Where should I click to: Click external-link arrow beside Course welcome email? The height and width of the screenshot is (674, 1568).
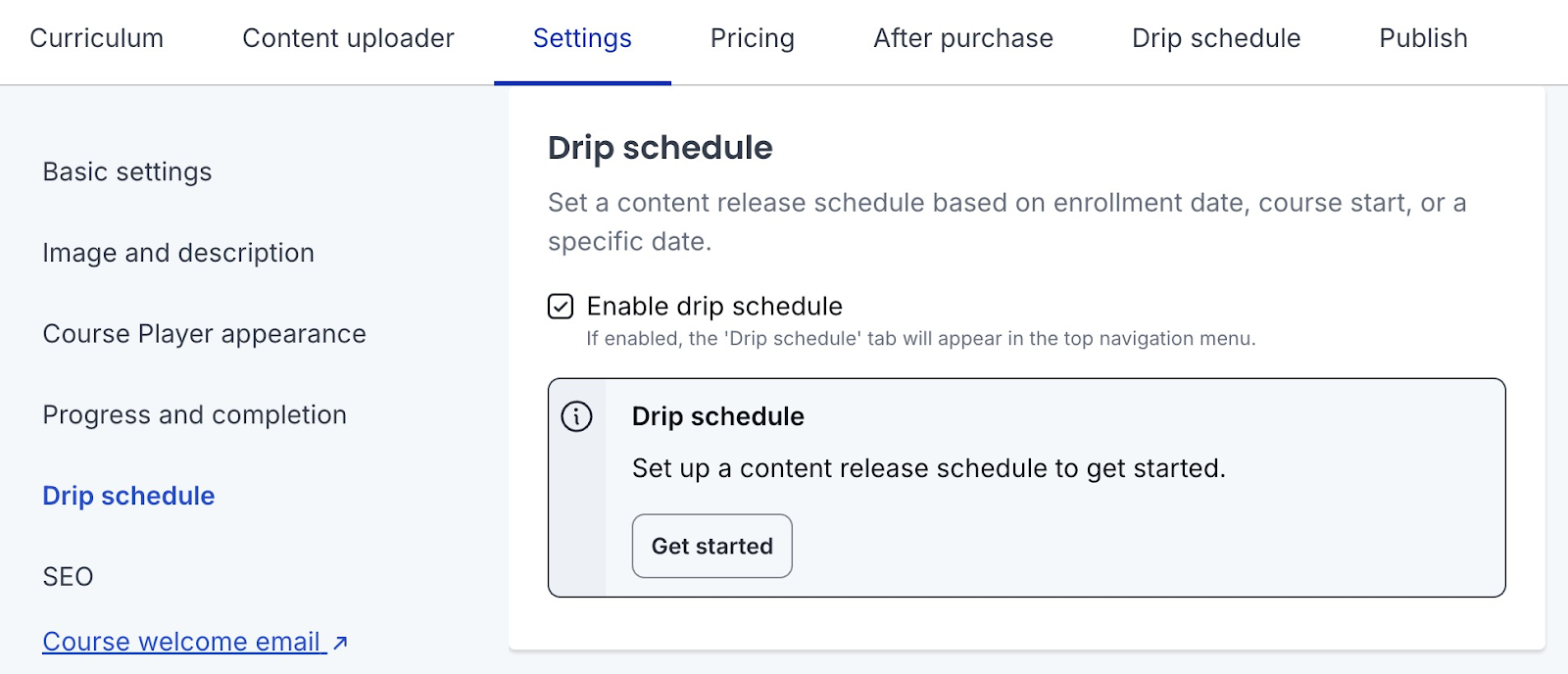pos(340,643)
